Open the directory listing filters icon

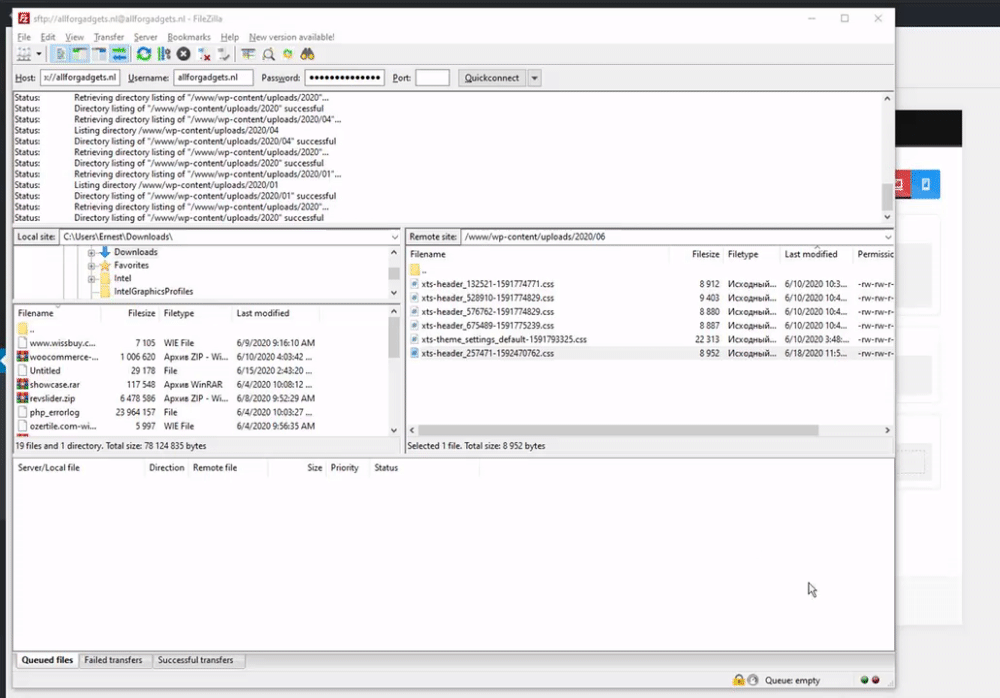248,54
